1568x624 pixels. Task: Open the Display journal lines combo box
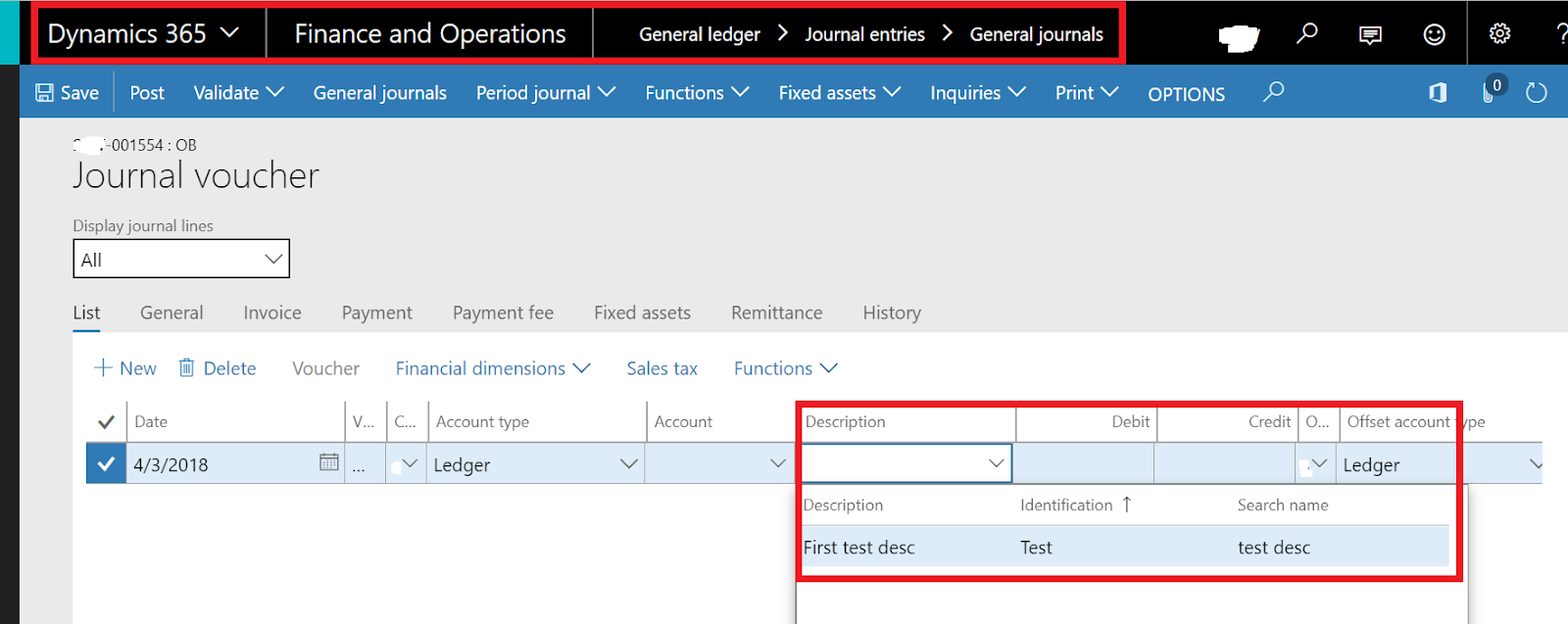pyautogui.click(x=181, y=259)
